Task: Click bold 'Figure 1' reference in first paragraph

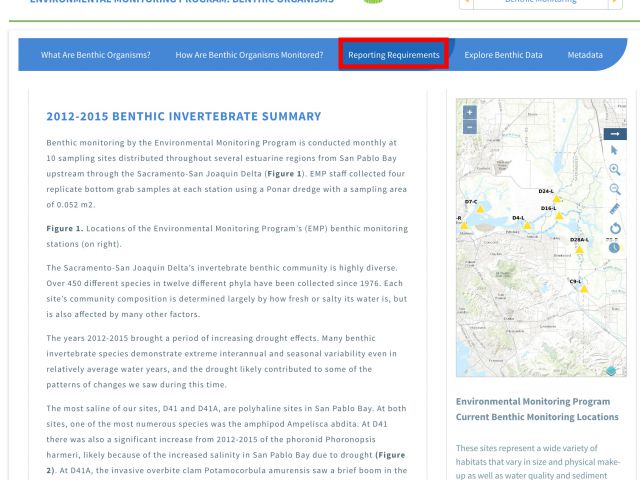Action: coord(284,173)
